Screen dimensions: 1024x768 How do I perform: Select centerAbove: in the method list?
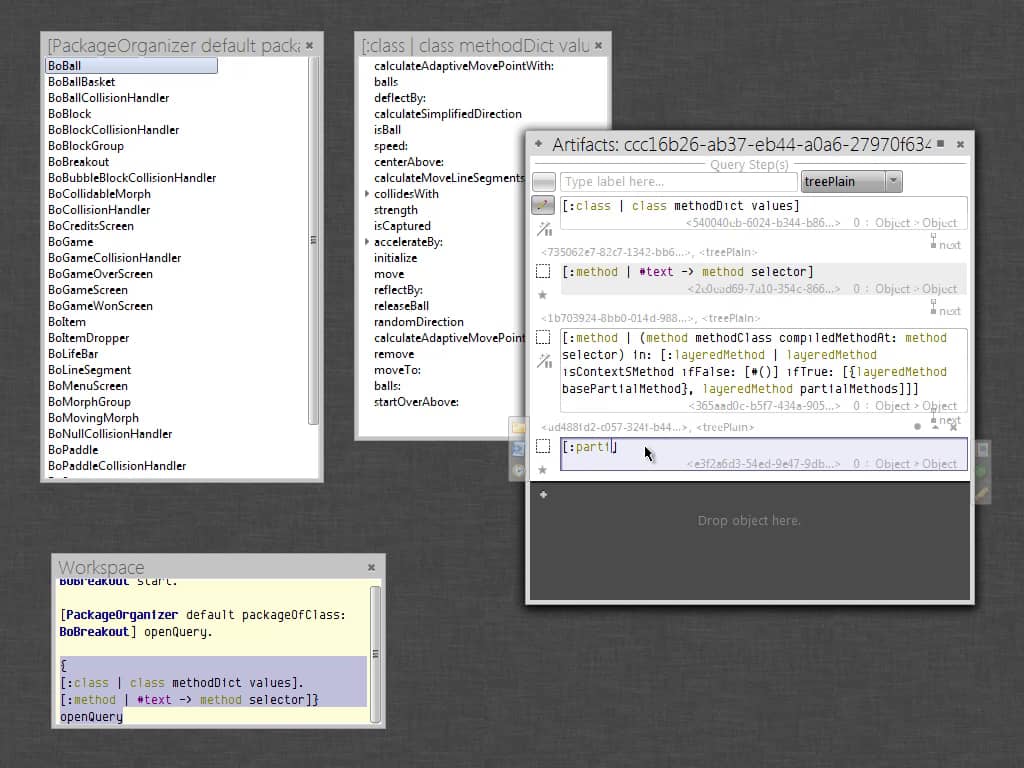point(408,161)
